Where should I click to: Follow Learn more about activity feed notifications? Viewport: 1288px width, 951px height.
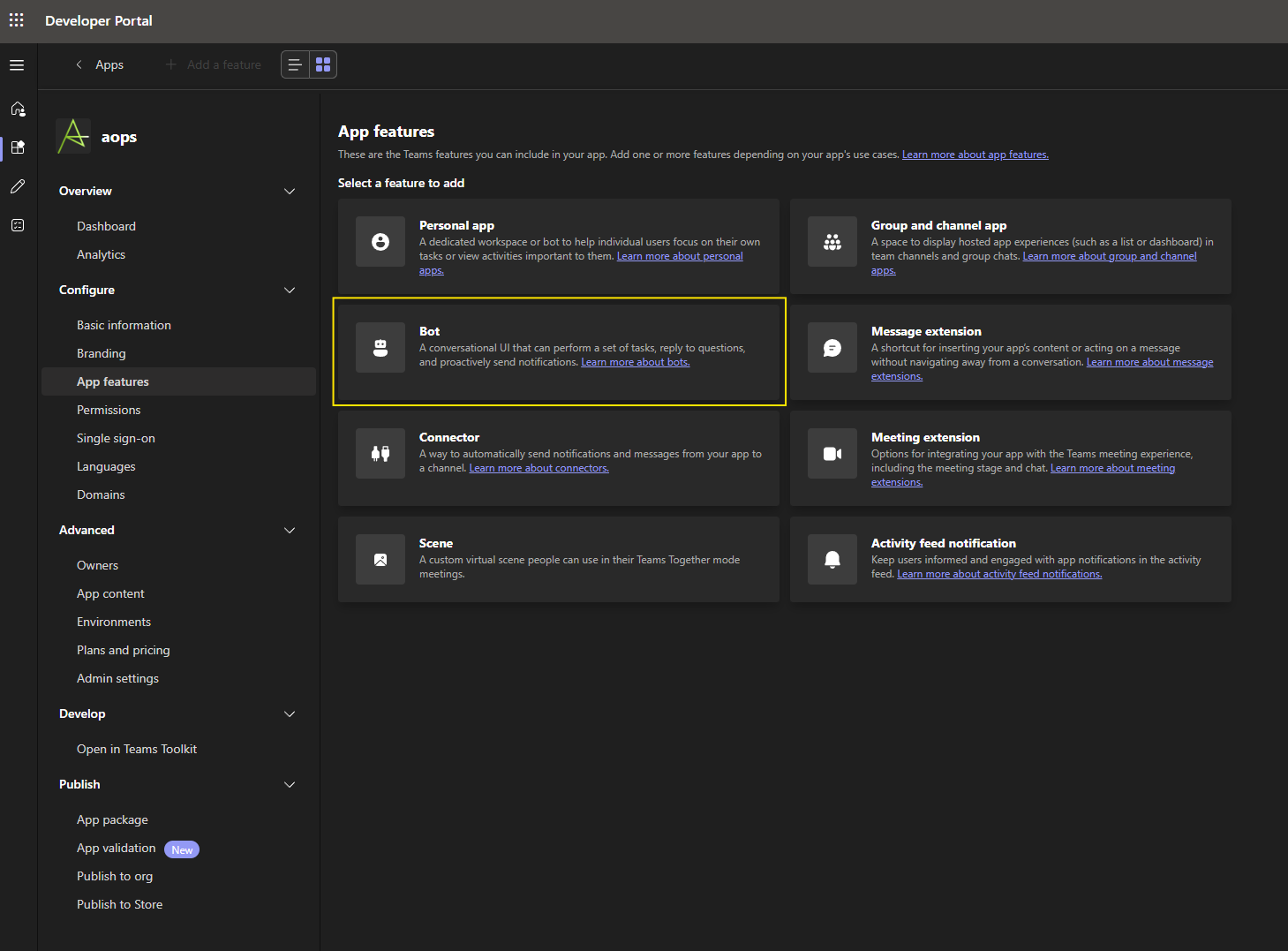(x=999, y=574)
